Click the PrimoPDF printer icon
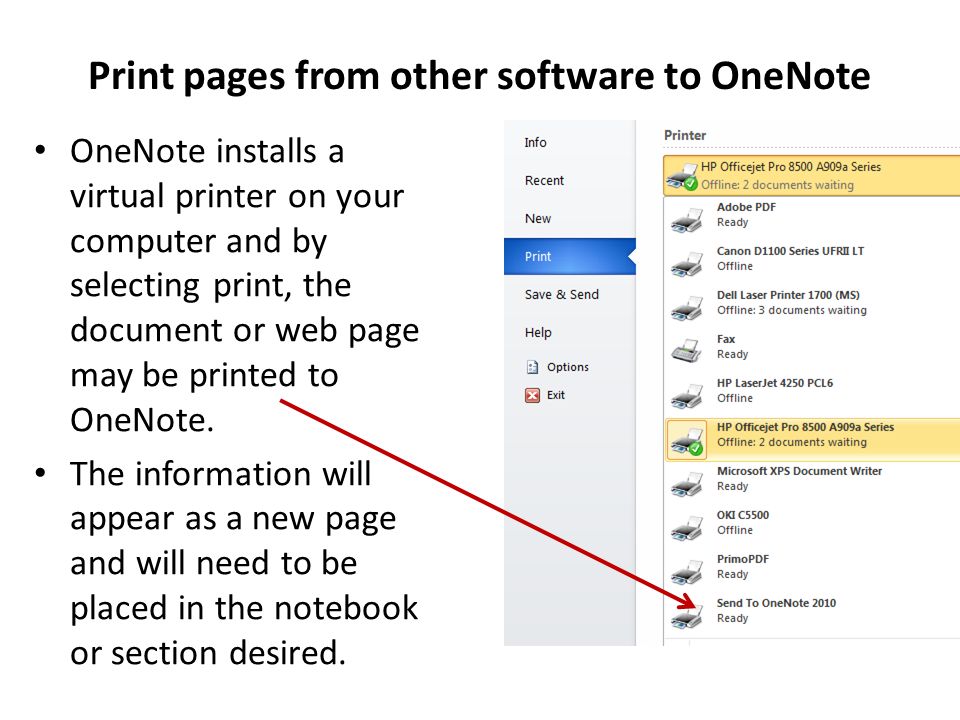 686,572
